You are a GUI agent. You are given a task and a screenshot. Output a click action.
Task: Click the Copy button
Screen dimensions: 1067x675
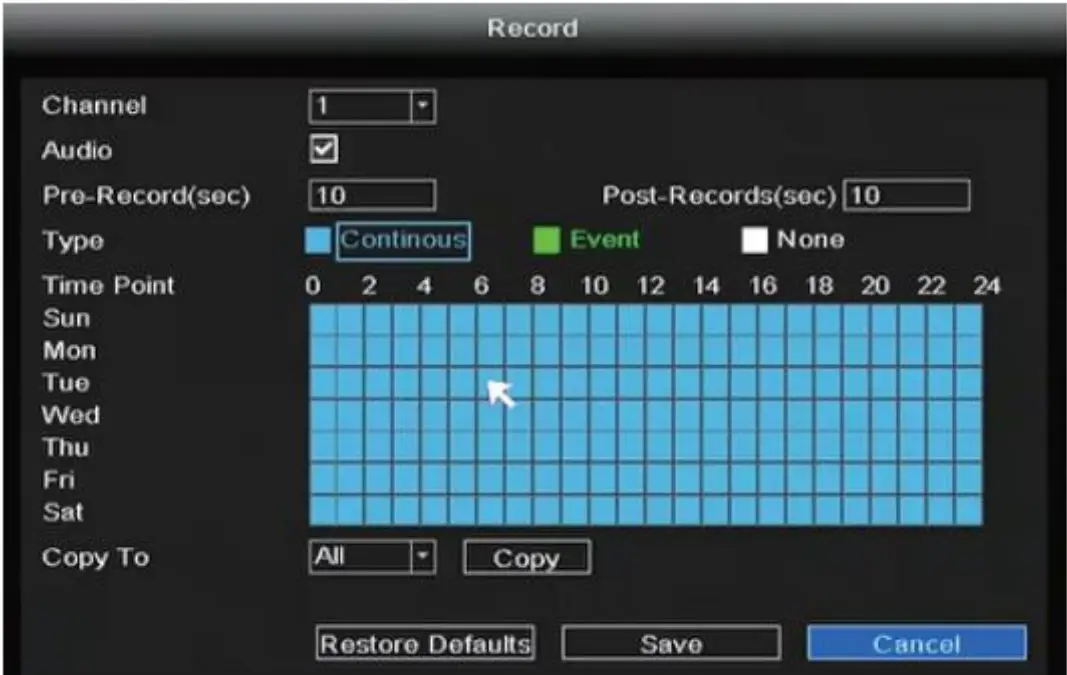pyautogui.click(x=527, y=558)
